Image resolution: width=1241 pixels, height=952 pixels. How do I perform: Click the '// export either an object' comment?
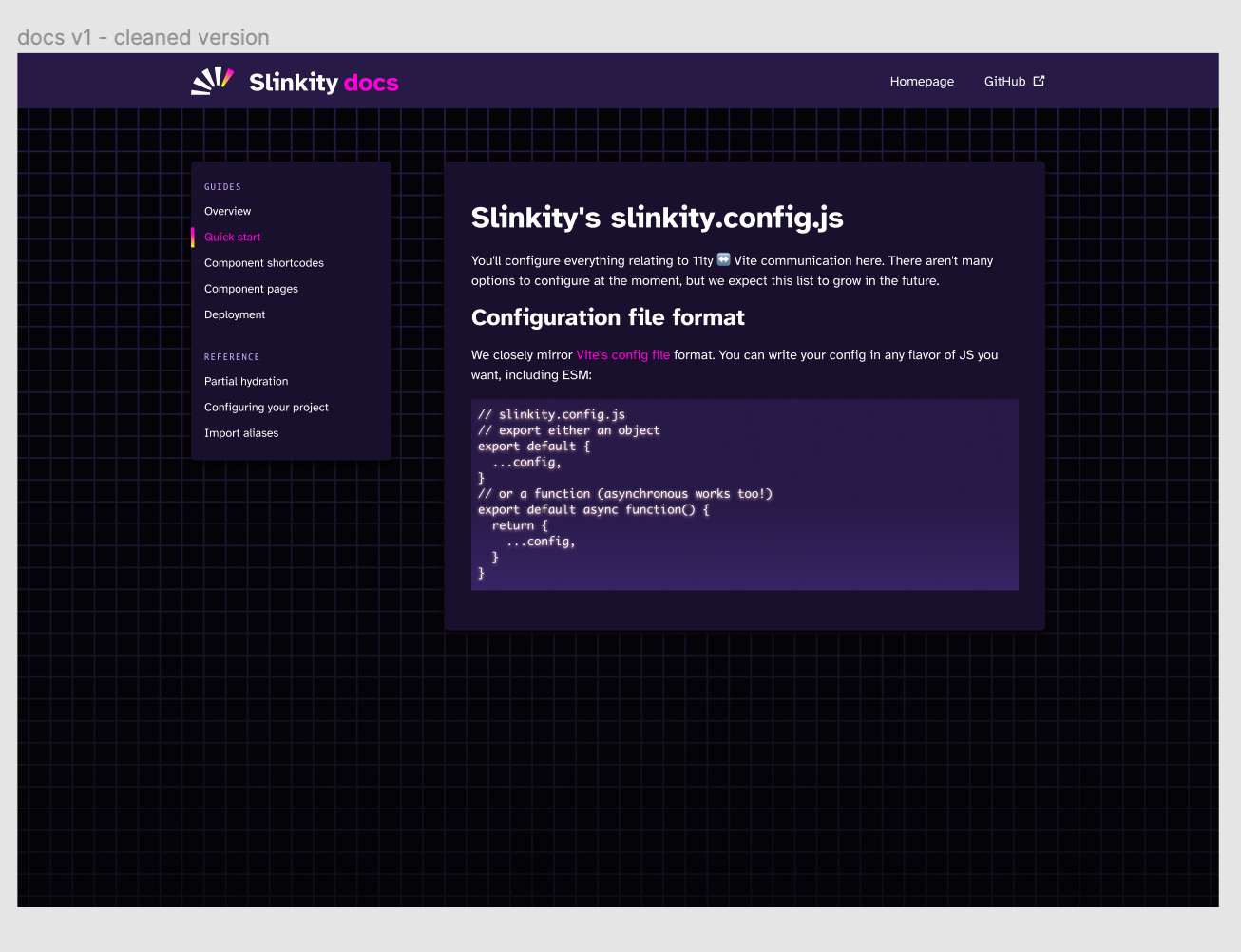click(568, 430)
